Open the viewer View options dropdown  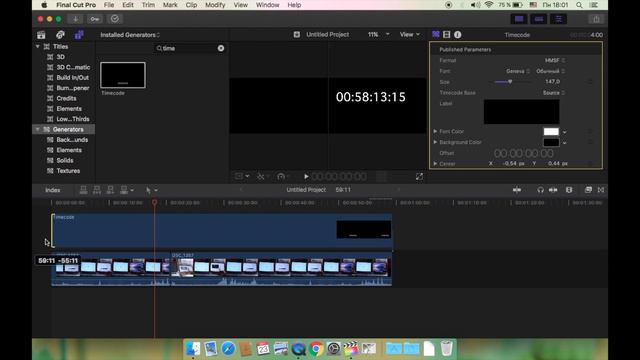(x=409, y=35)
